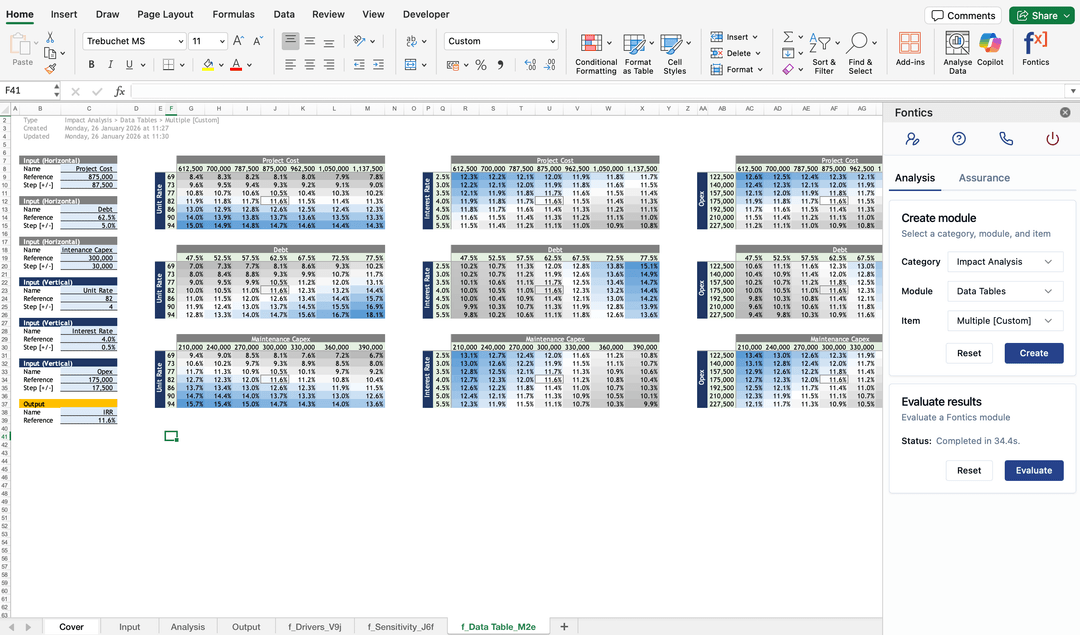1080x635 pixels.
Task: Toggle Italic formatting
Action: pos(110,65)
